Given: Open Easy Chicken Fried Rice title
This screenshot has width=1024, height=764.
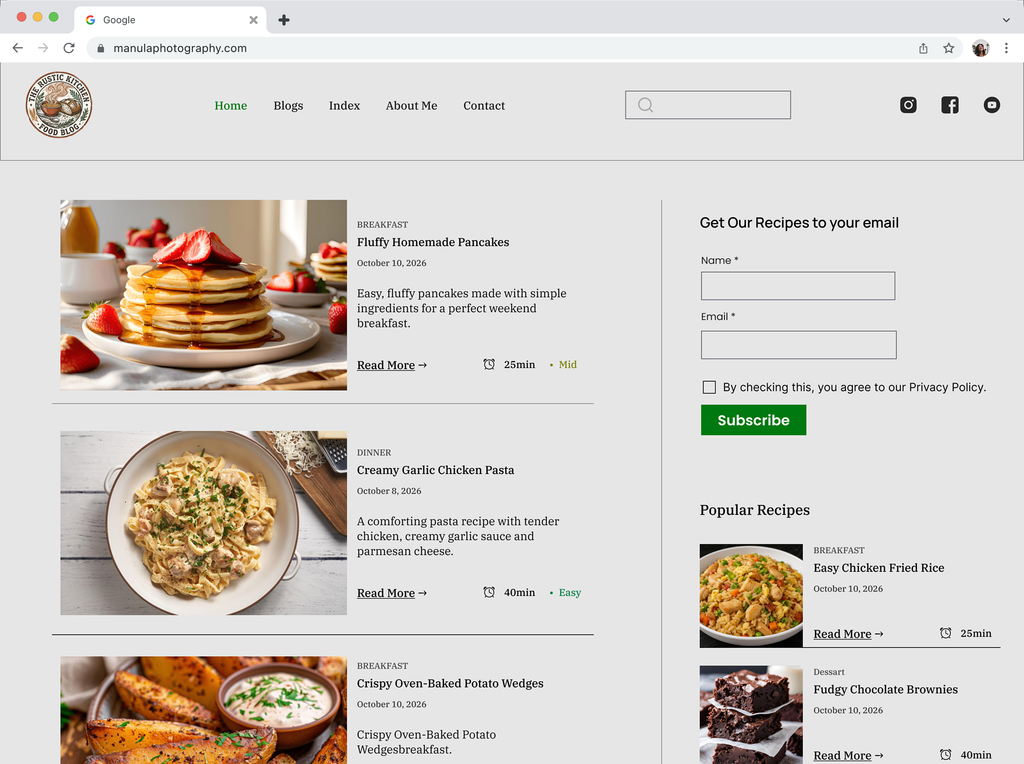Looking at the screenshot, I should tap(878, 568).
